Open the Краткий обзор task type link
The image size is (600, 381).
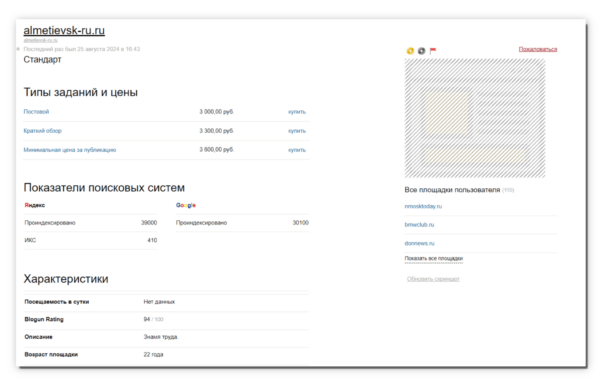pyautogui.click(x=42, y=131)
